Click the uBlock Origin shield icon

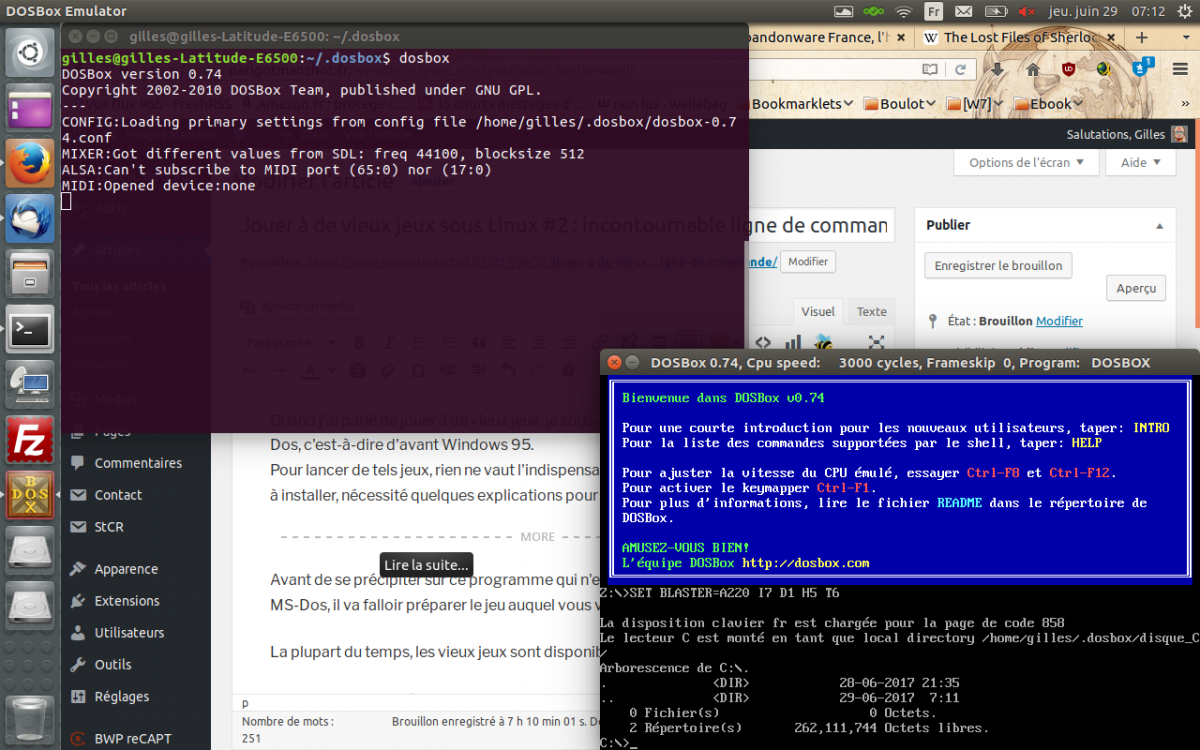coord(1069,70)
